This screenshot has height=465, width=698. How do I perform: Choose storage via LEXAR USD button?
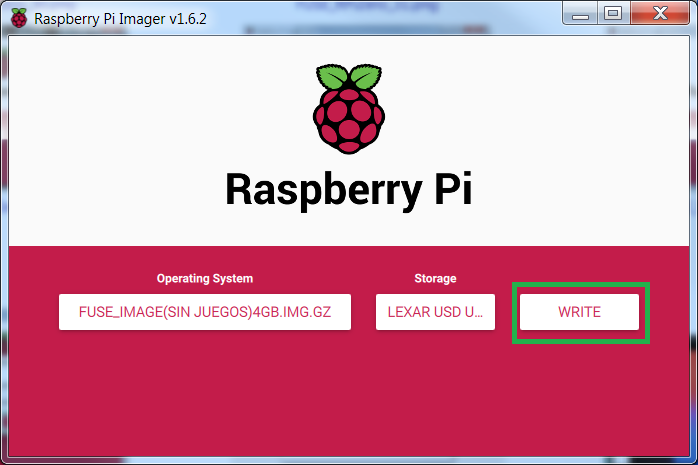(435, 312)
